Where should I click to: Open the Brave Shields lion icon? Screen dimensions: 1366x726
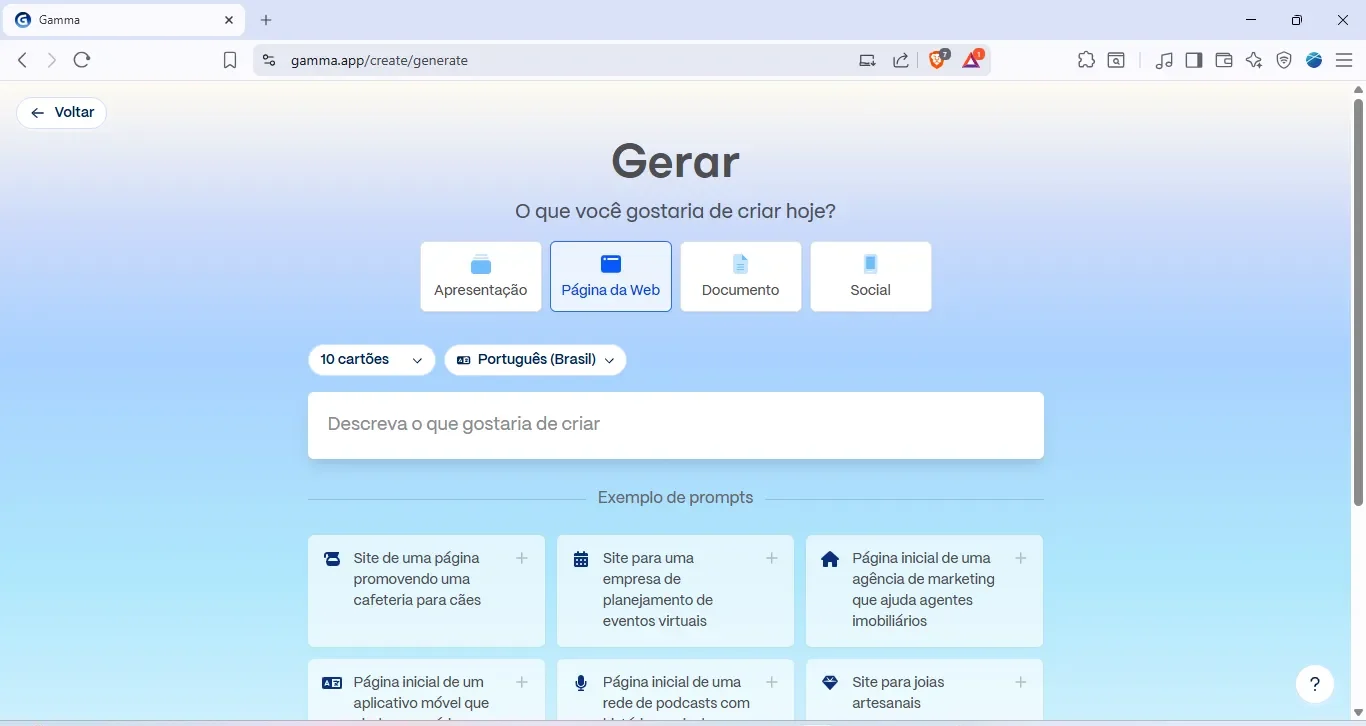pyautogui.click(x=938, y=60)
